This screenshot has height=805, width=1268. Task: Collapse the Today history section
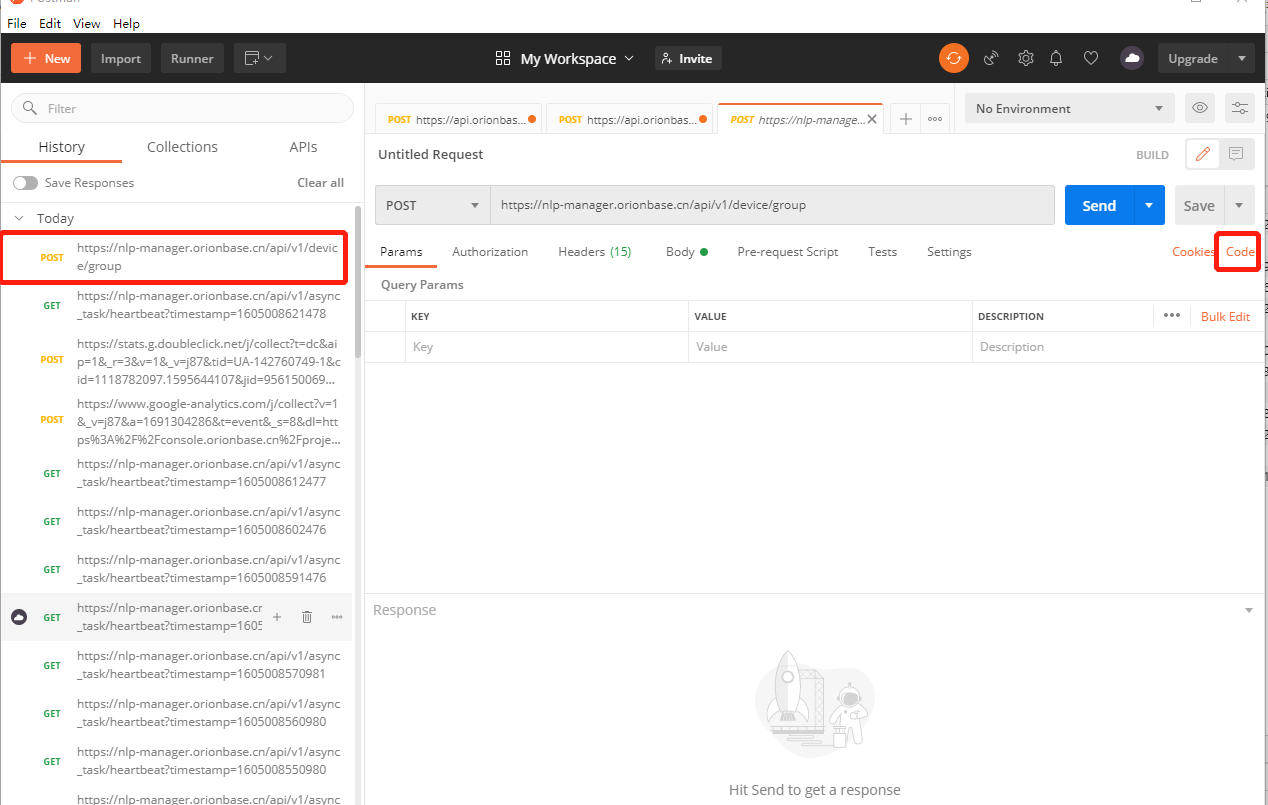pyautogui.click(x=18, y=217)
